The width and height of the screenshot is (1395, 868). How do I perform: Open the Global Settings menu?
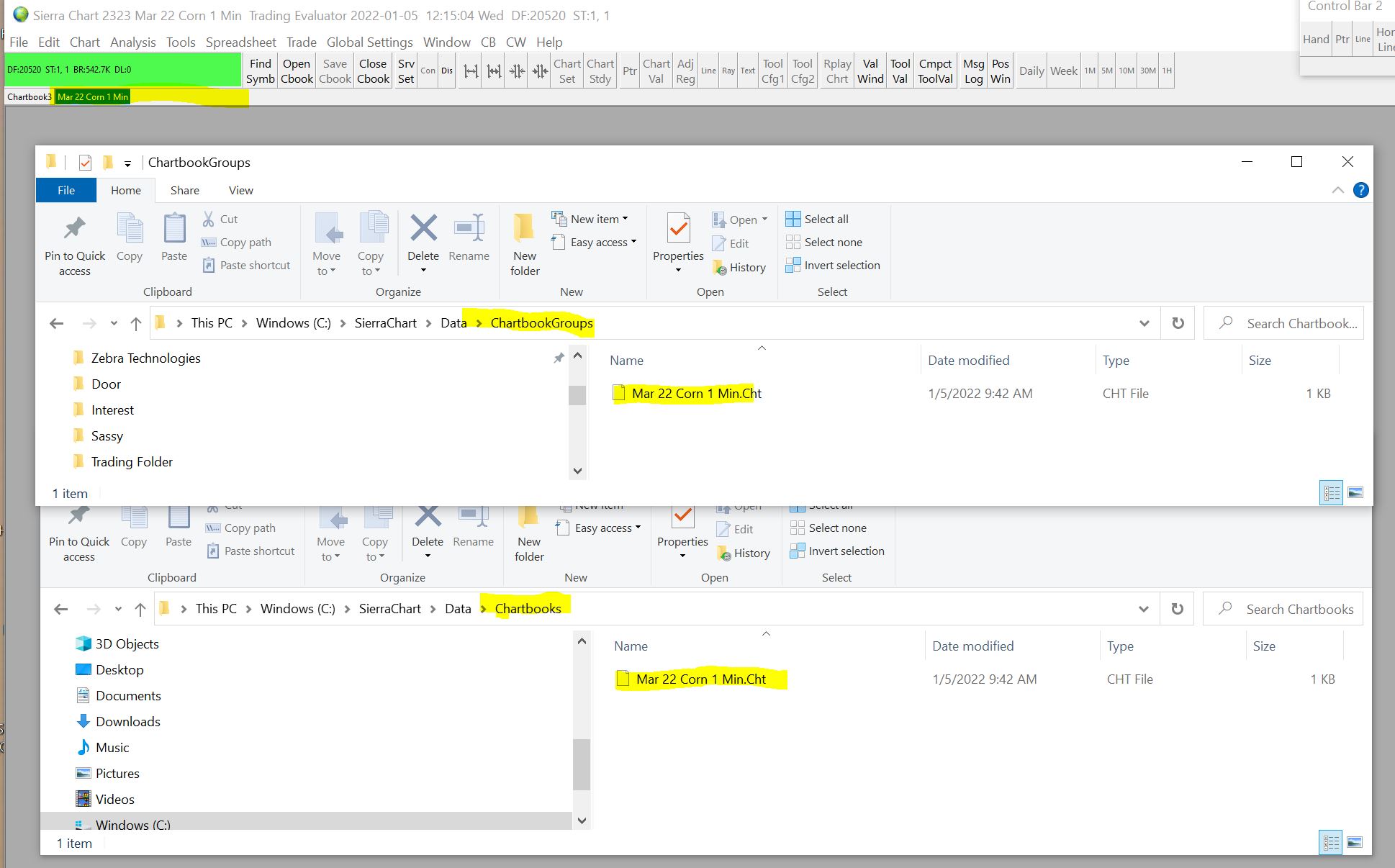(369, 42)
